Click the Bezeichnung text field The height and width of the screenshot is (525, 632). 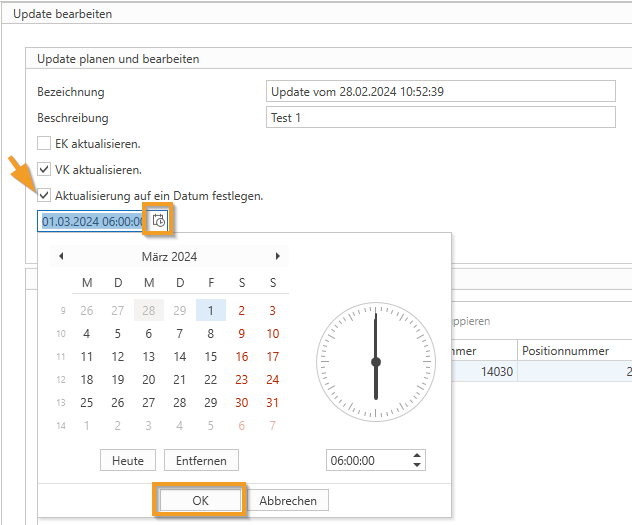[x=440, y=92]
